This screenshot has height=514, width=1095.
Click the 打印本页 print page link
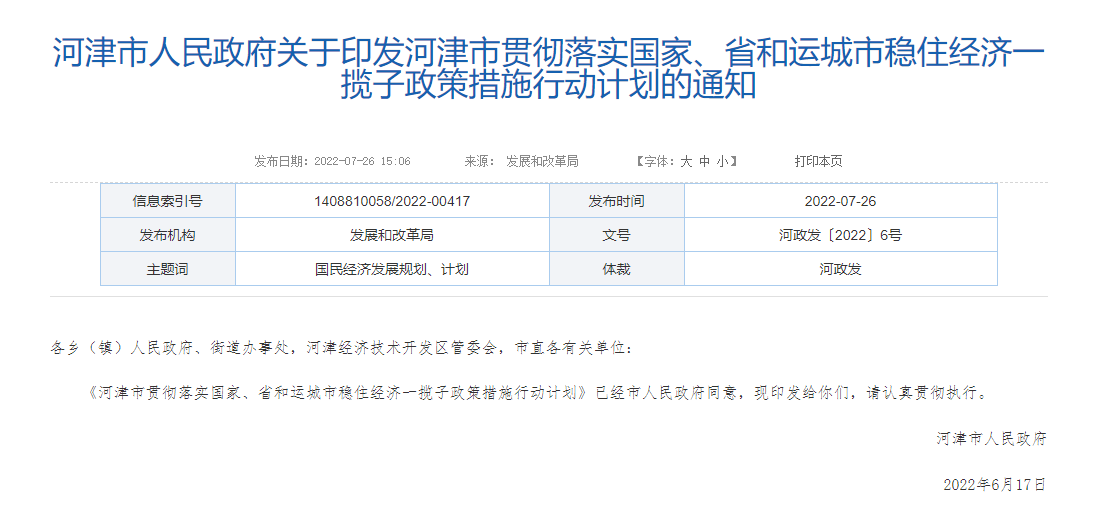click(818, 161)
